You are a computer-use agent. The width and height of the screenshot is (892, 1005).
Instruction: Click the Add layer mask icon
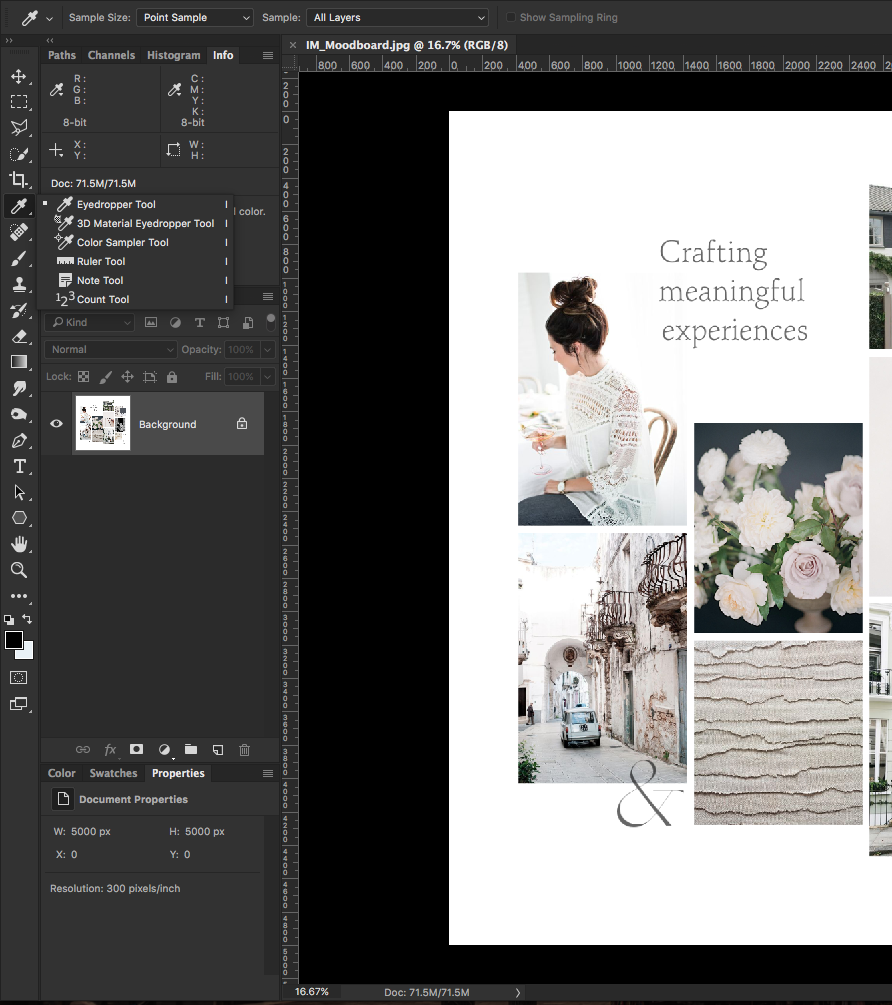pyautogui.click(x=136, y=749)
